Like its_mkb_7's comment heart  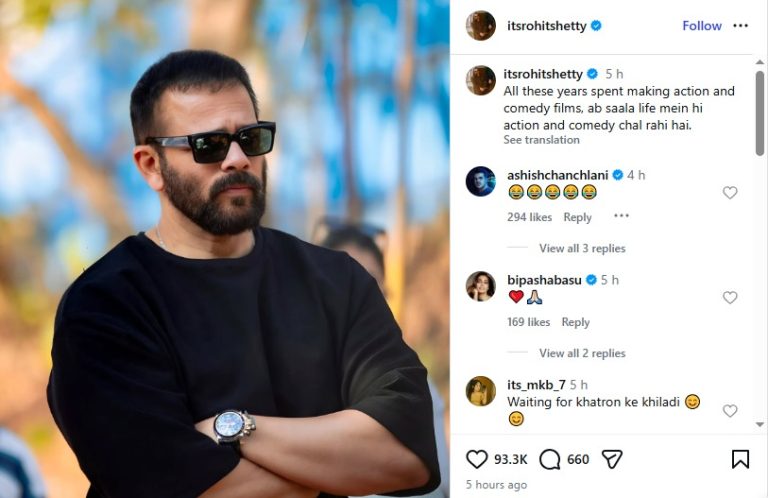click(730, 411)
